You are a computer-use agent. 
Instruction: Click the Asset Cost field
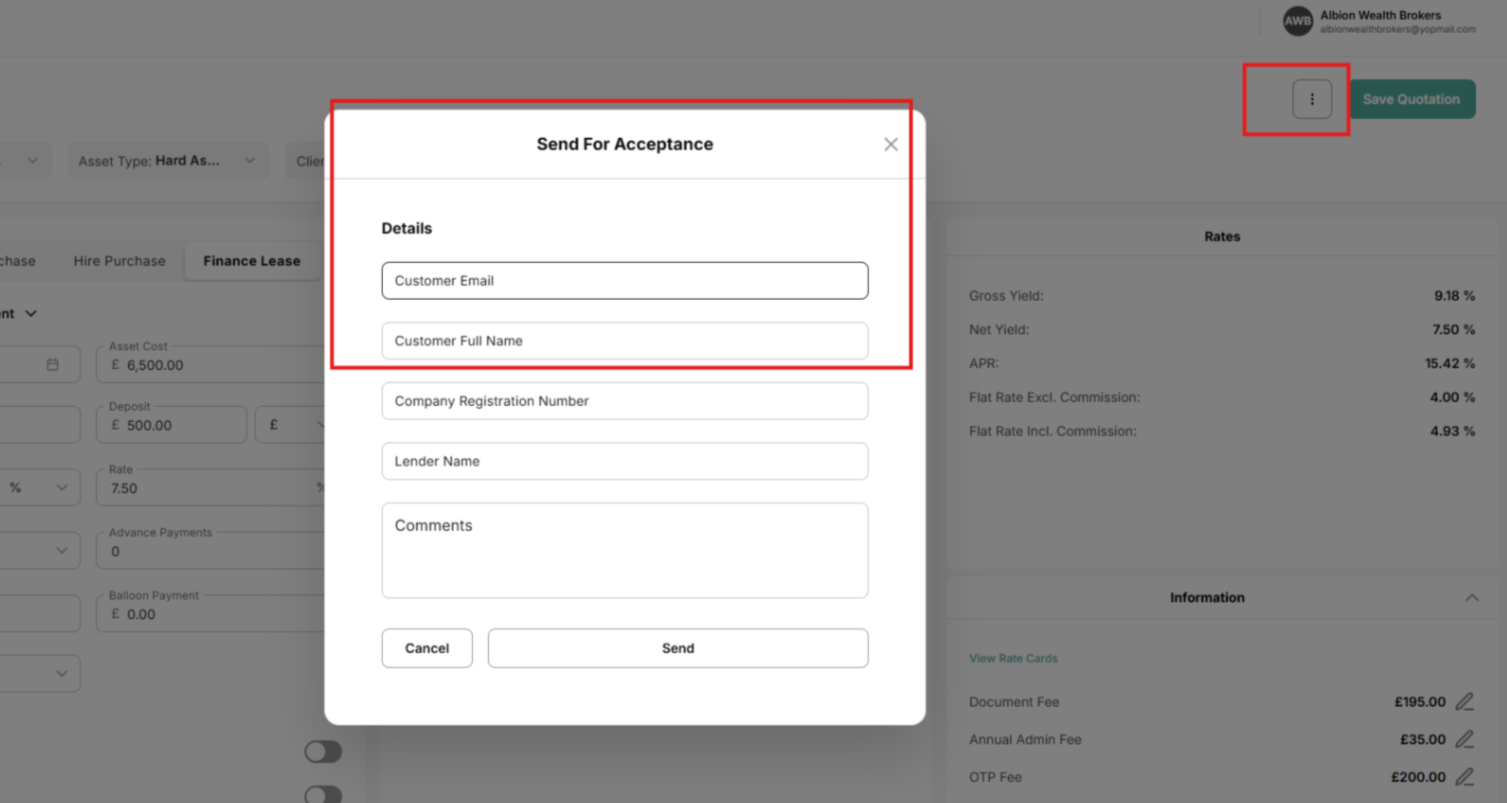click(212, 365)
